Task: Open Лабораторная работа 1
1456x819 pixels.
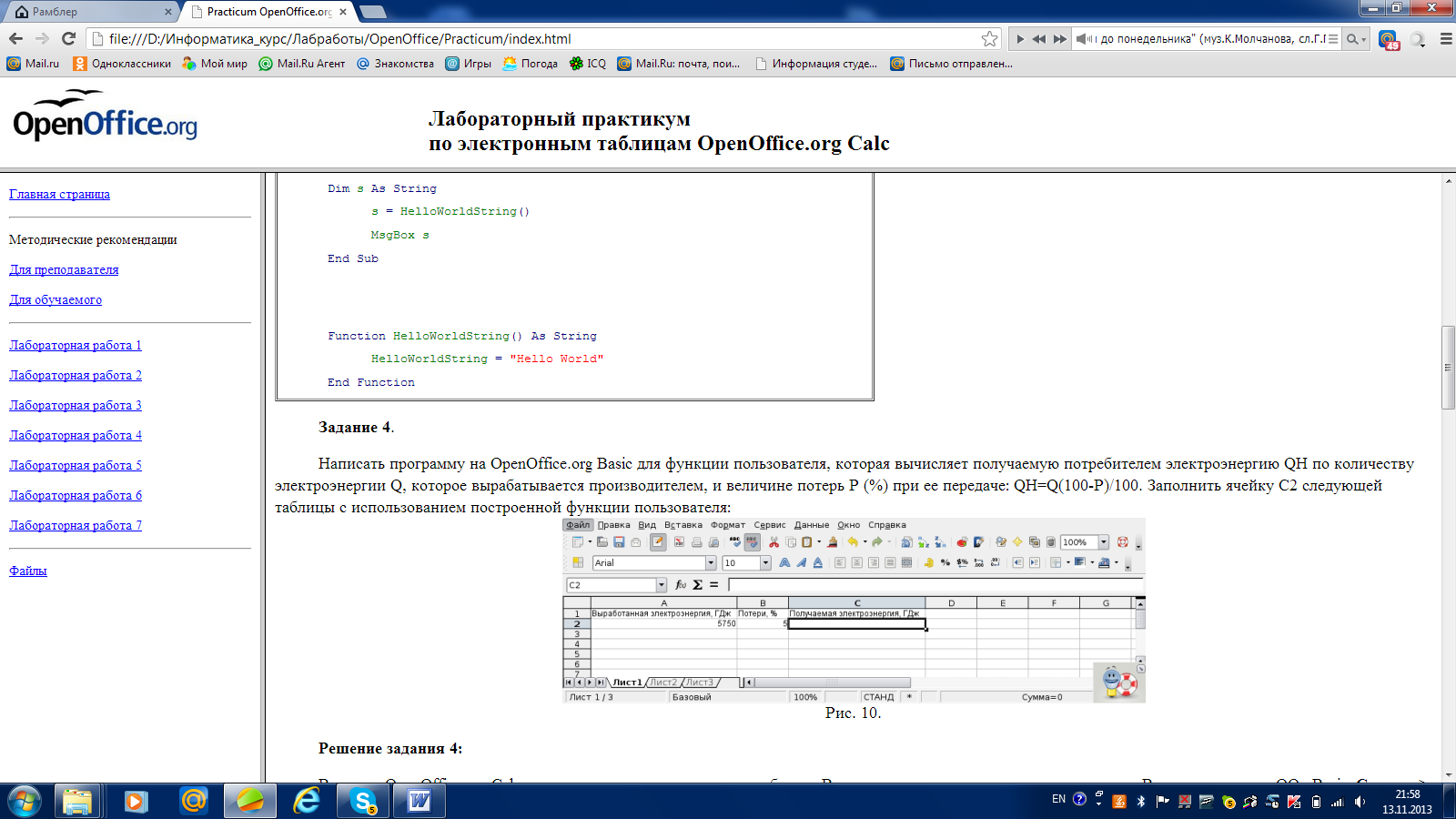Action: point(76,345)
